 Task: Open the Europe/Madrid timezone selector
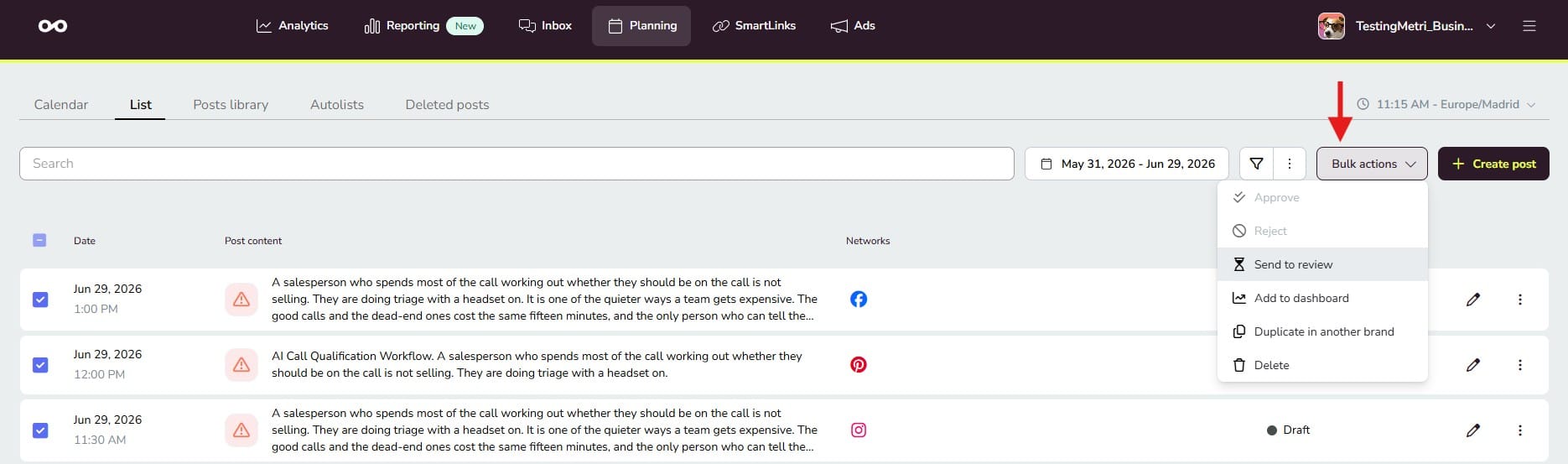tap(1446, 104)
